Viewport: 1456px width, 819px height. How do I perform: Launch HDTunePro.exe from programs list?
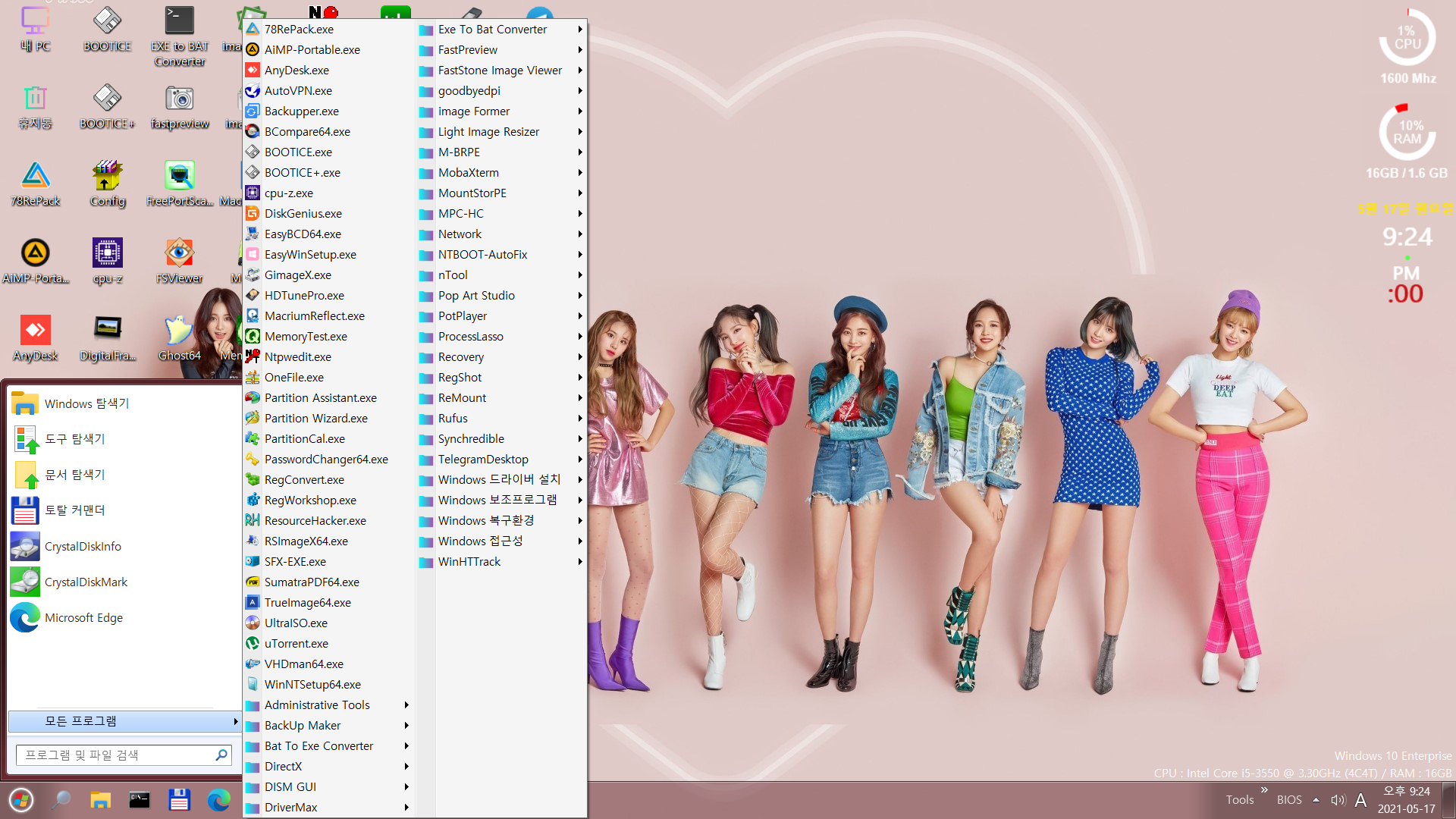point(329,295)
